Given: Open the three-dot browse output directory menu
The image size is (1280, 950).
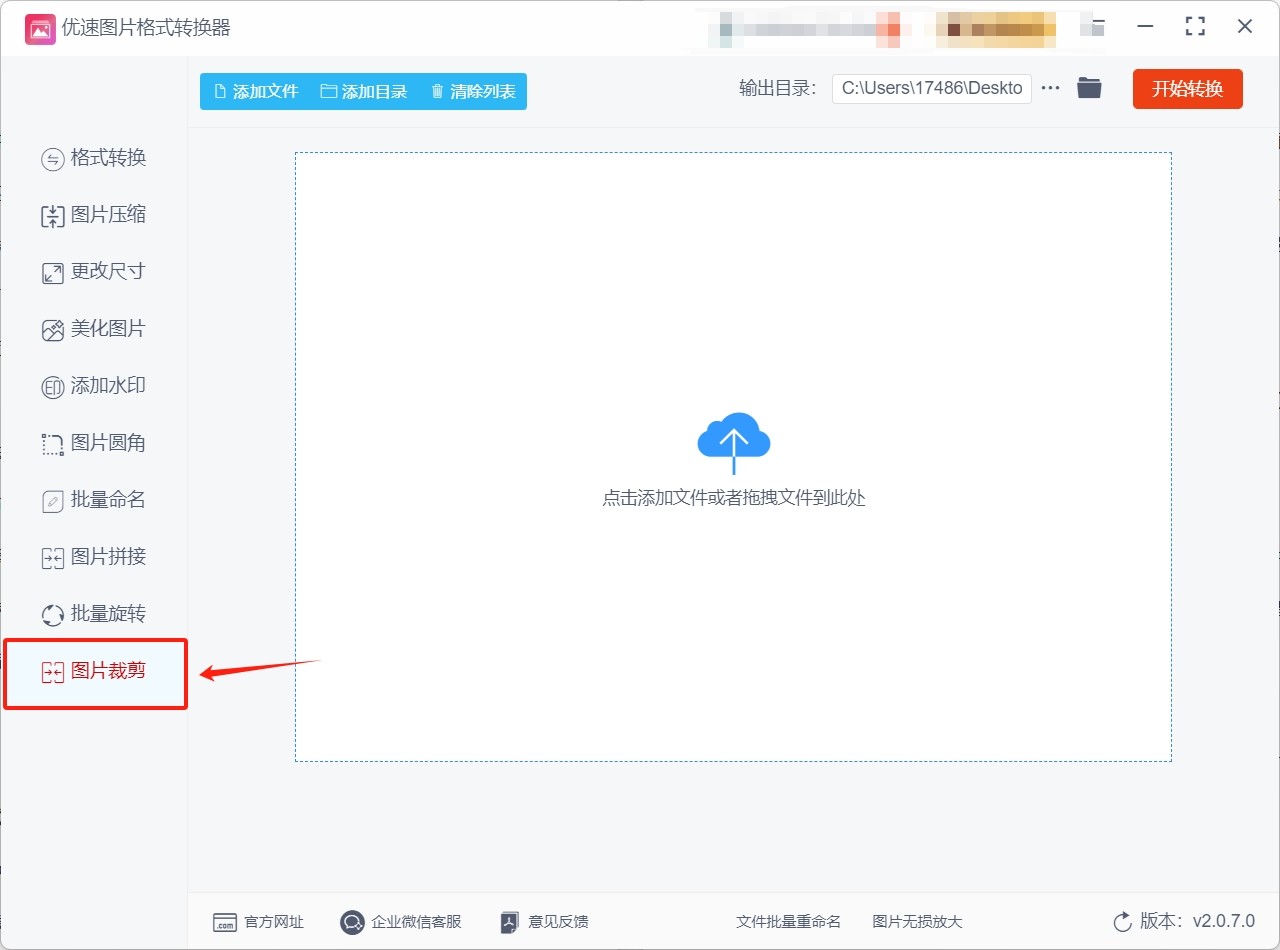Looking at the screenshot, I should point(1050,88).
